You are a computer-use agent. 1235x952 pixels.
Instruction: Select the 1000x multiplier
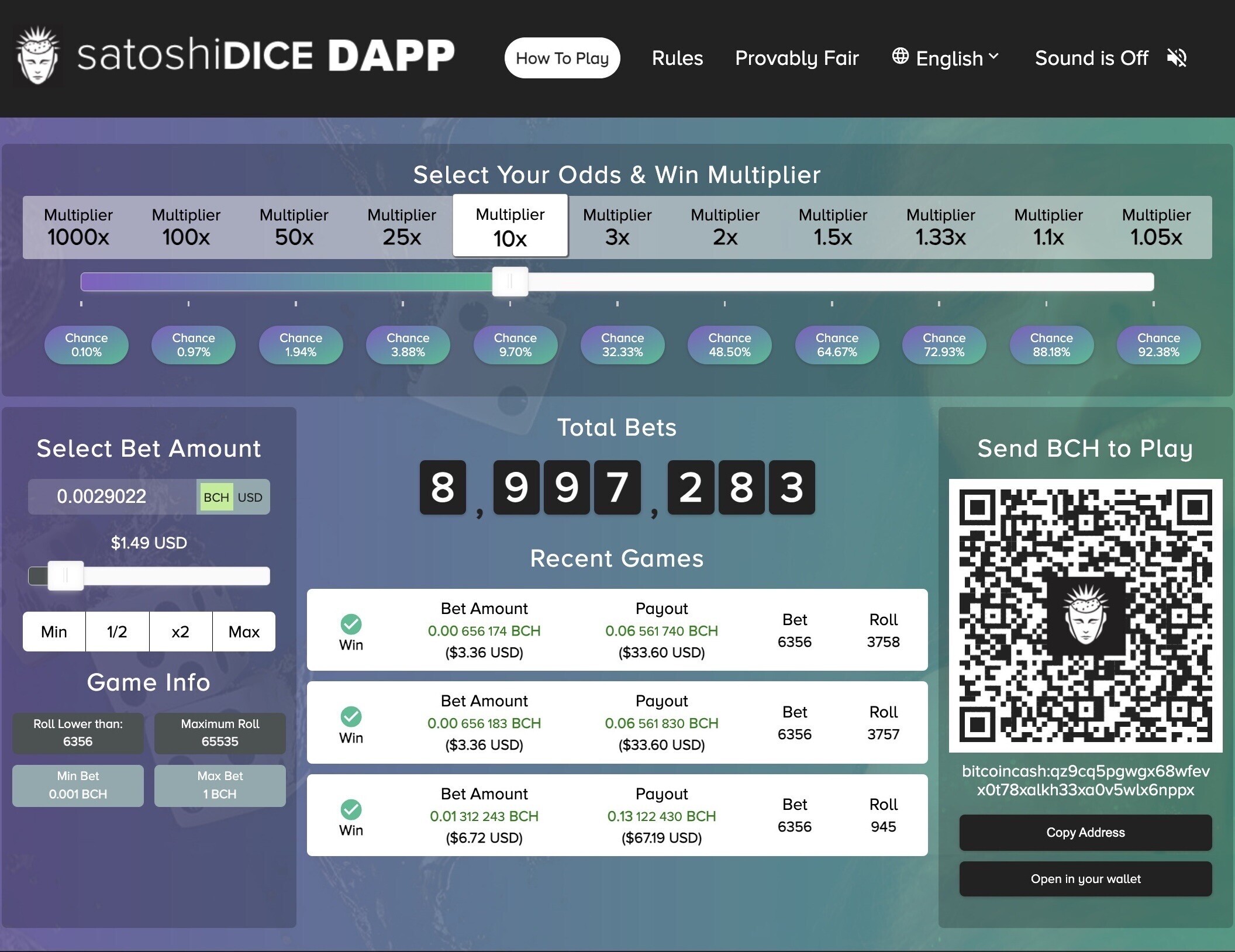click(78, 227)
